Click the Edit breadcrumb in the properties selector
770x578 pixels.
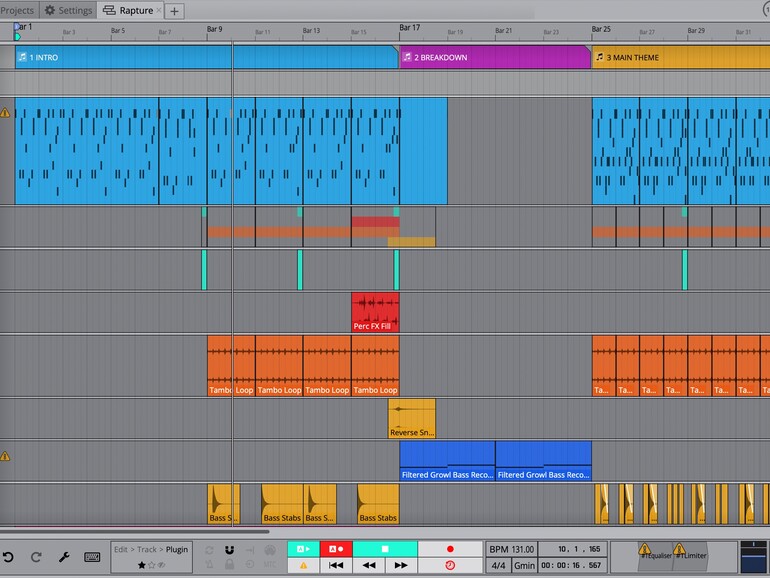pos(121,550)
